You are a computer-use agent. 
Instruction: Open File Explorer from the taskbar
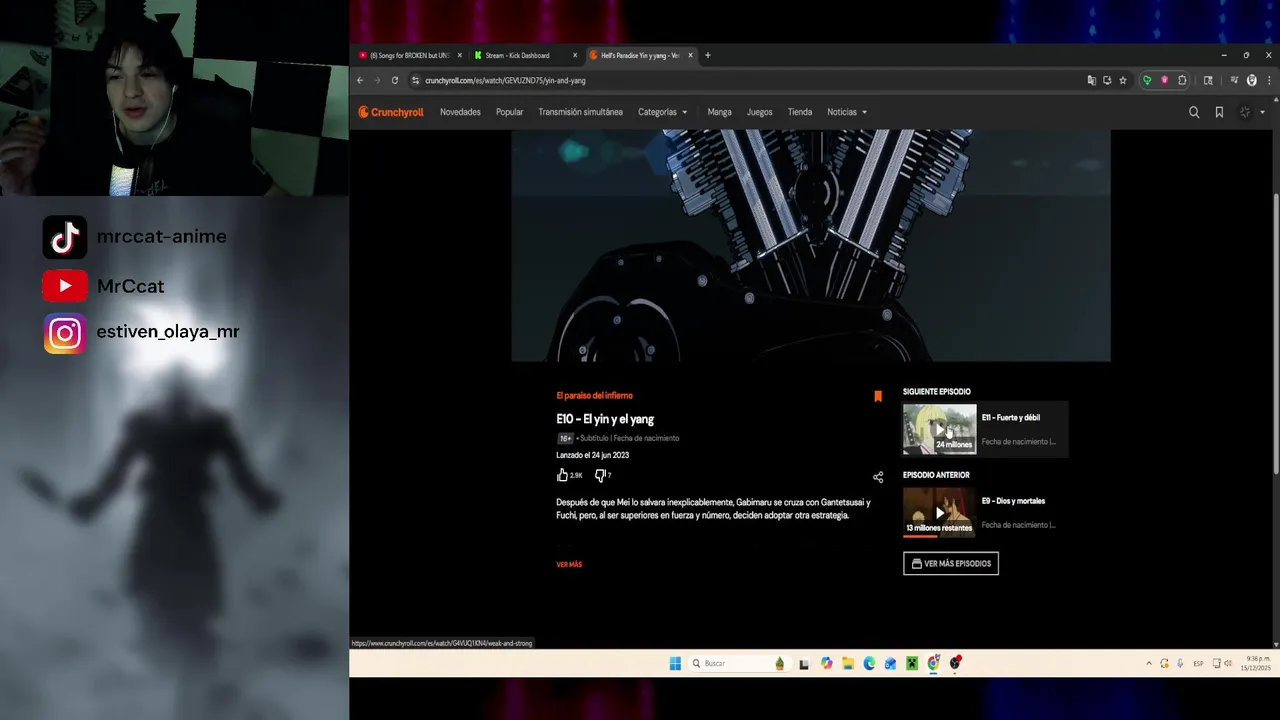click(848, 663)
